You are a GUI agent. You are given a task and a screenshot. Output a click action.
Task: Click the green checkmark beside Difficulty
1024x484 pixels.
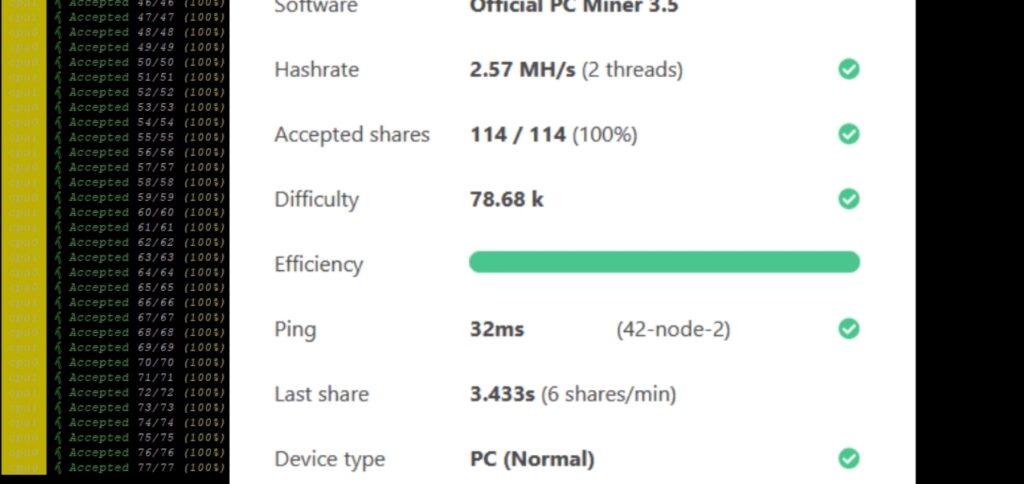pos(848,199)
